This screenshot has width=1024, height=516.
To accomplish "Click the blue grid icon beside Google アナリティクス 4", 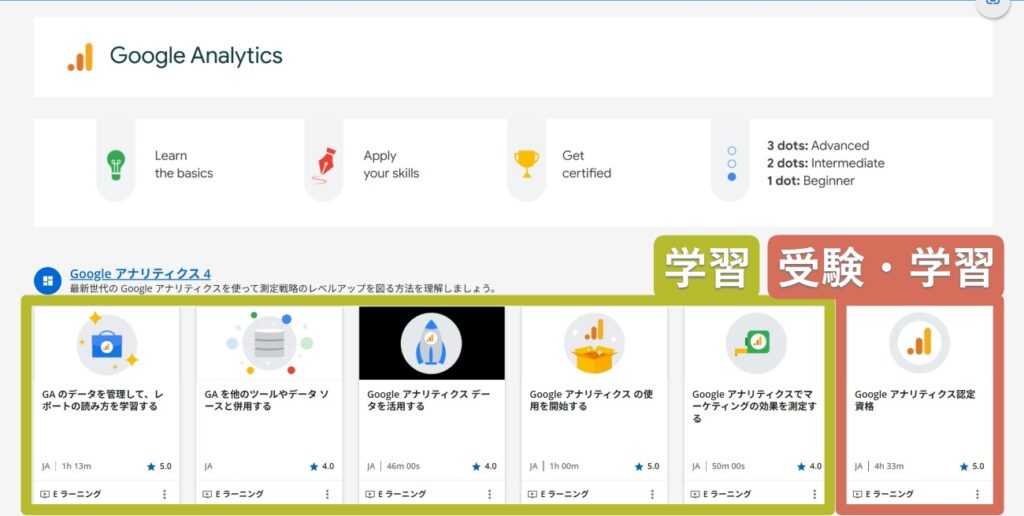I will [47, 280].
